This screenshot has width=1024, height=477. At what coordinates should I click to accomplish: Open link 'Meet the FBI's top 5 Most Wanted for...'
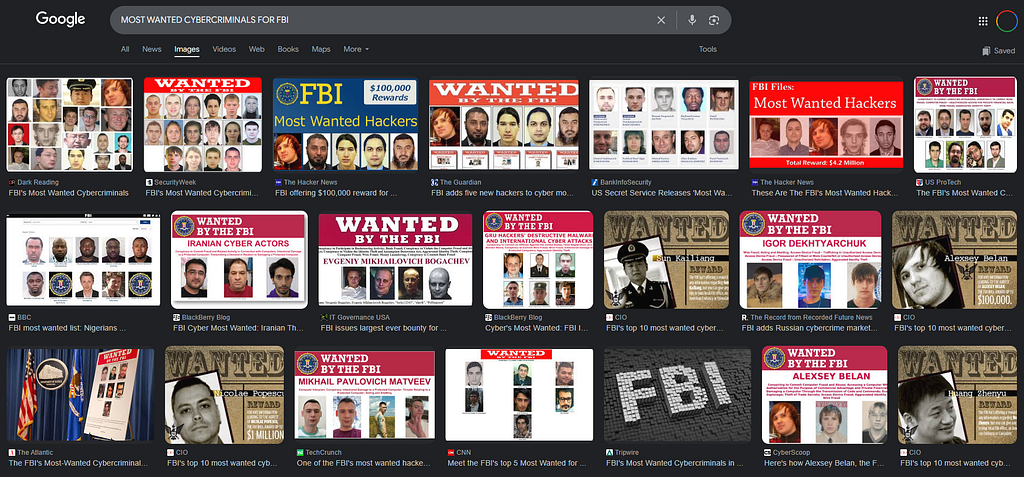pos(516,463)
